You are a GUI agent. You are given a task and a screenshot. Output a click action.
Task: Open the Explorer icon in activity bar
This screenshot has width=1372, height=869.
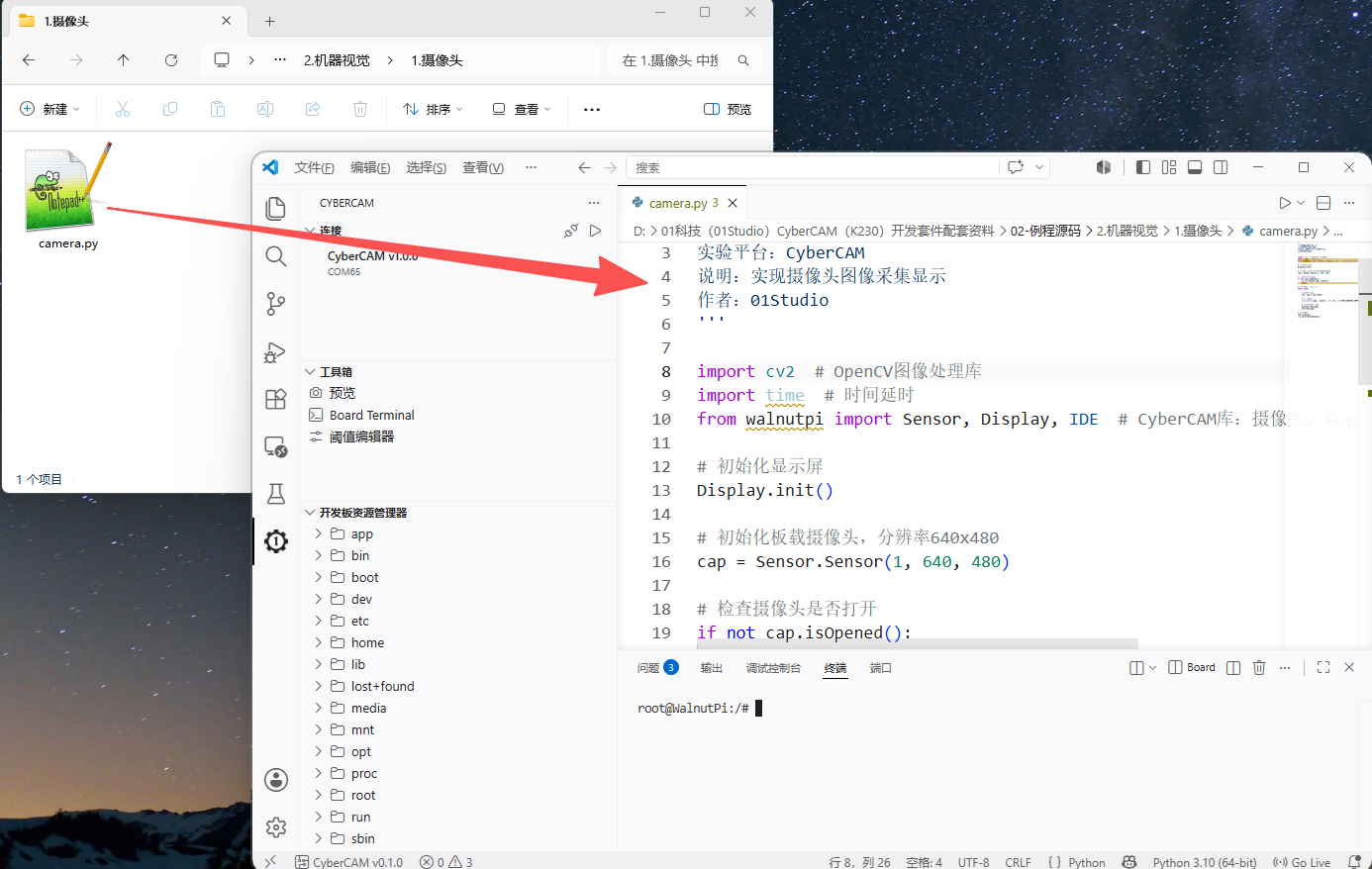pos(276,208)
